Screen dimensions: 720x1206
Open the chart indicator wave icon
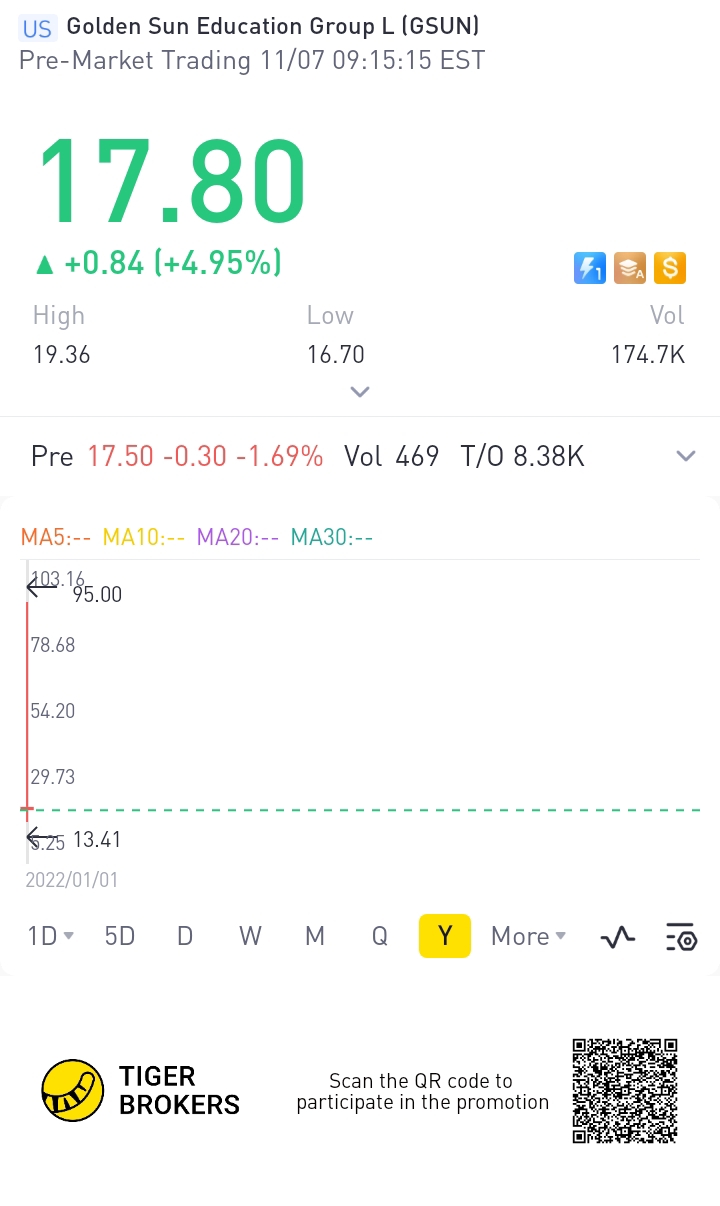(618, 937)
